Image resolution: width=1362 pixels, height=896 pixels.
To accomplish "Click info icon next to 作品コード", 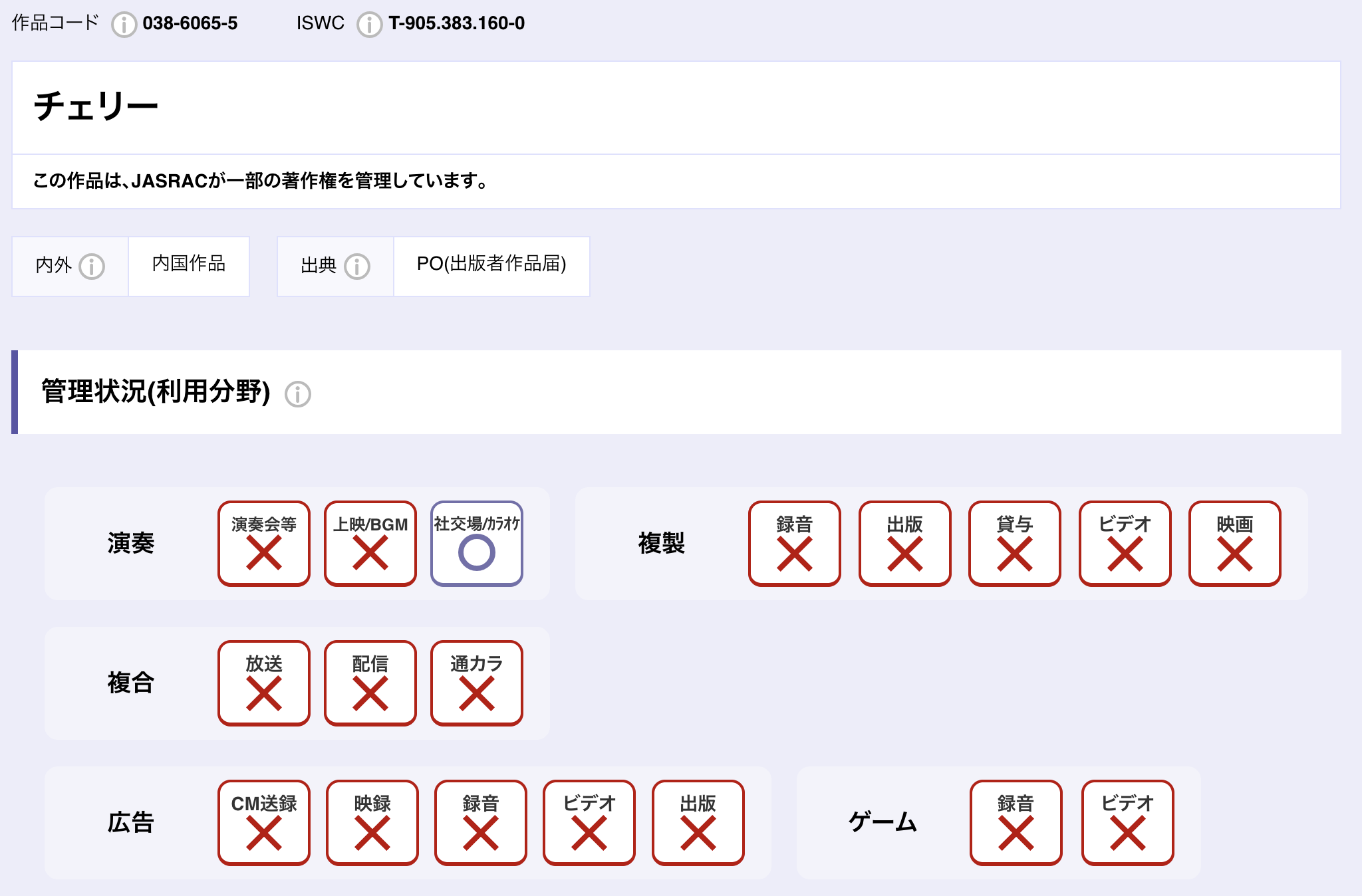I will tap(124, 25).
